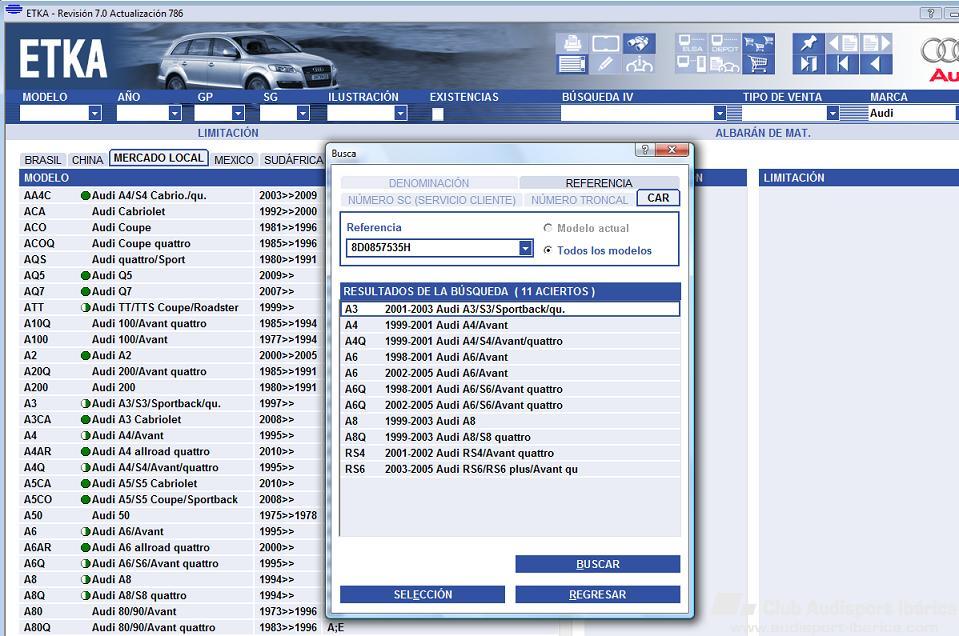
Task: Select the 'Modelo actual' radio button
Action: coord(548,228)
